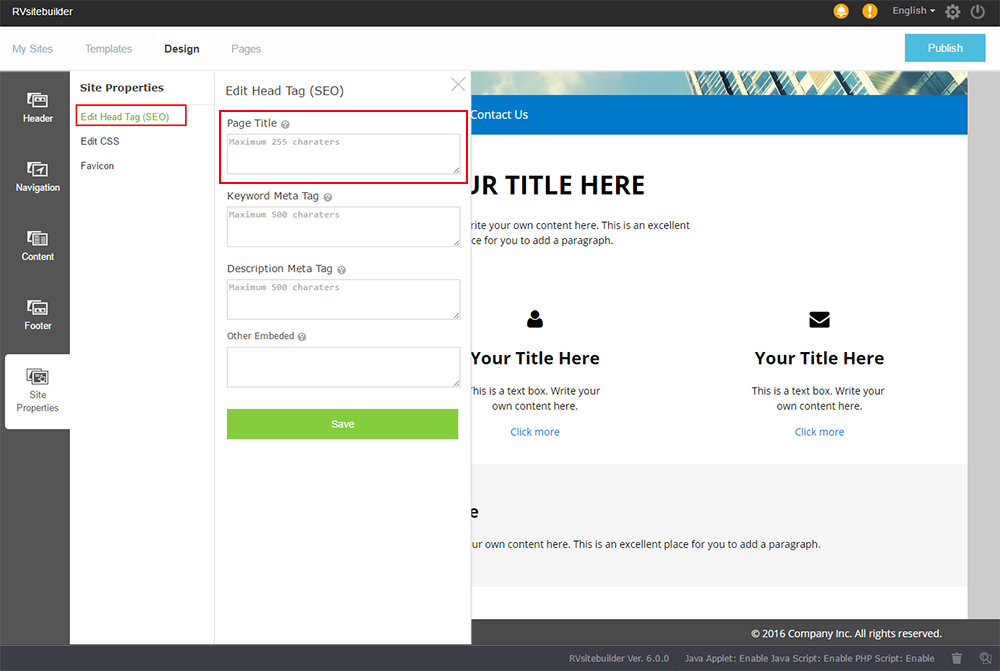Close the Edit Head Tag panel
1000x671 pixels.
458,85
